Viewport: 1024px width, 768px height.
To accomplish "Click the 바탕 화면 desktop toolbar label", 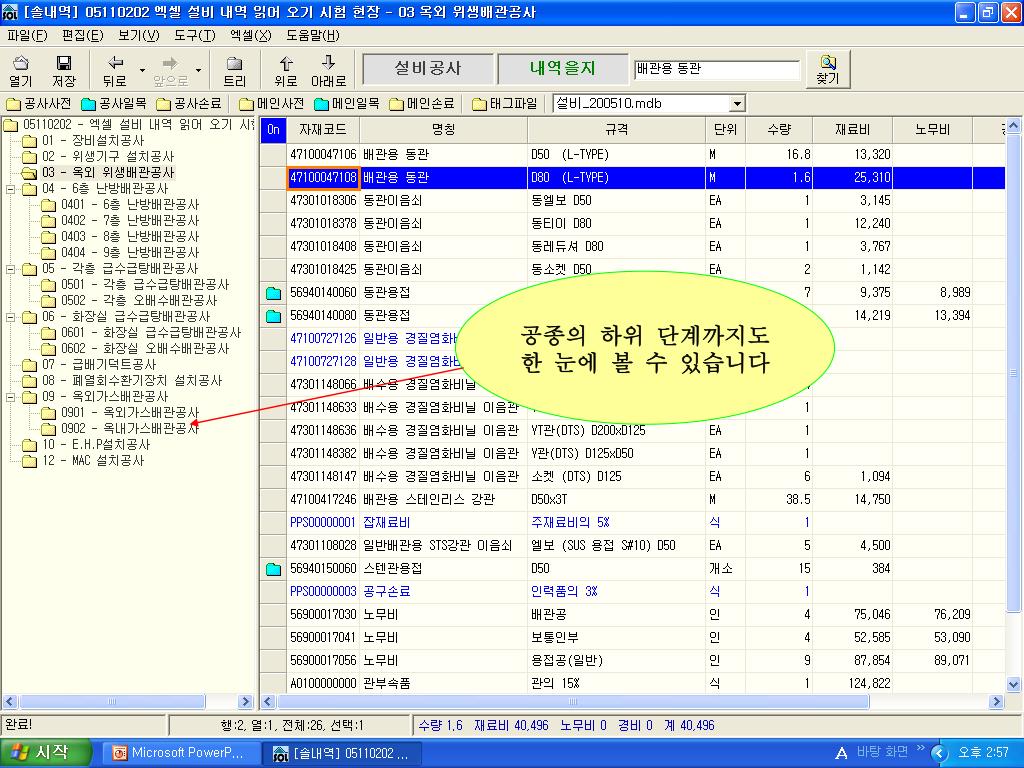I will click(x=882, y=752).
